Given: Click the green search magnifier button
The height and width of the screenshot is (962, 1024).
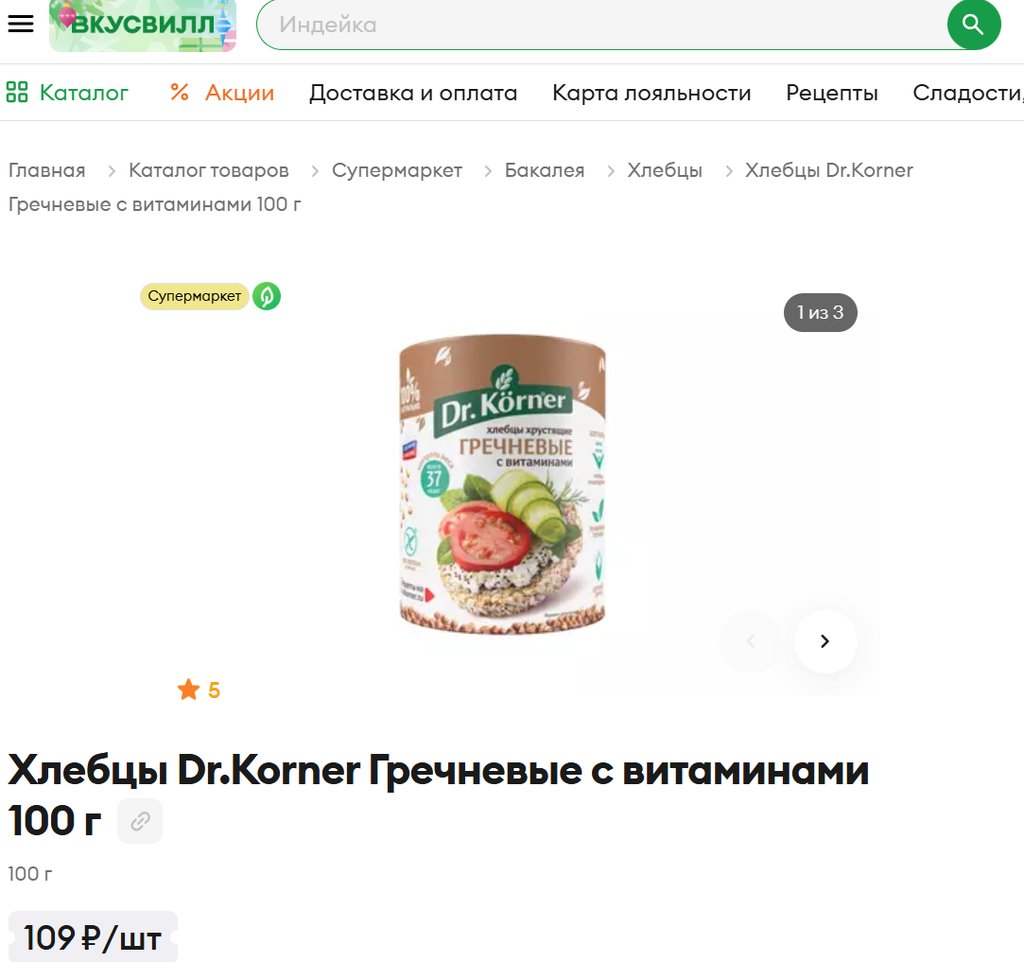Looking at the screenshot, I should [974, 24].
